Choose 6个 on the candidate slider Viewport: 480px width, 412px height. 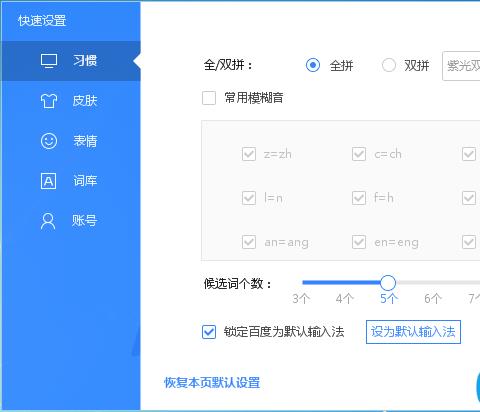tap(433, 299)
